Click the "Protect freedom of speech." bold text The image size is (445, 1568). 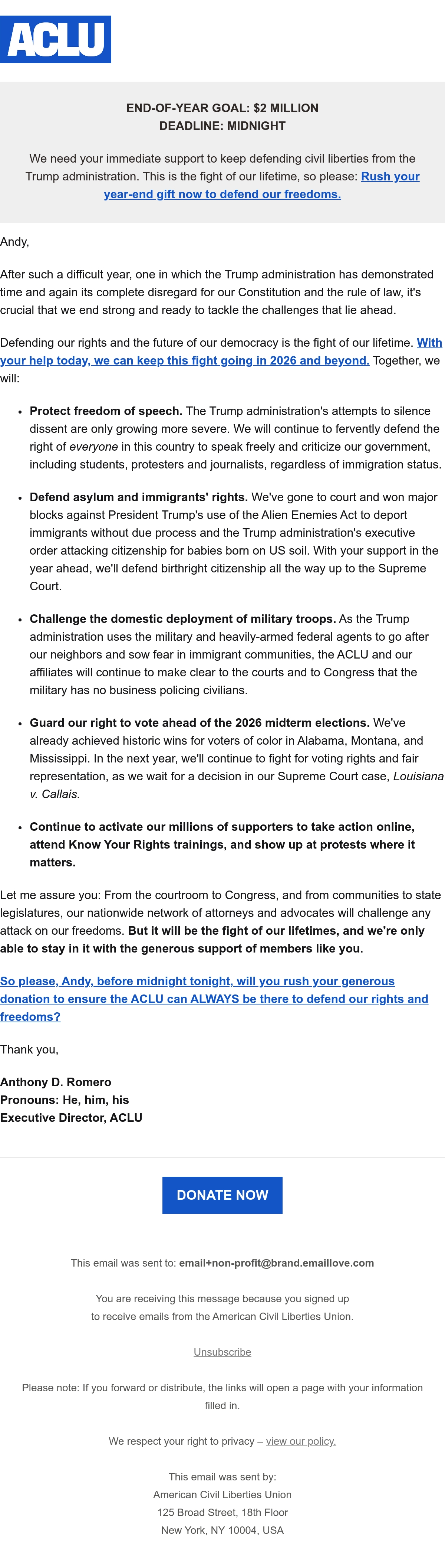click(106, 411)
